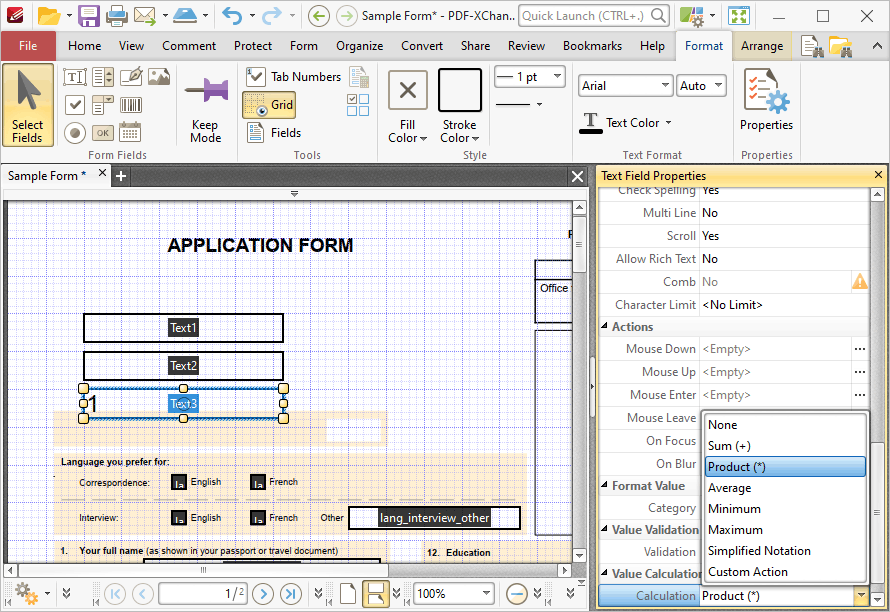Viewport: 890px width, 612px height.
Task: Click the page number input field
Action: (x=203, y=594)
